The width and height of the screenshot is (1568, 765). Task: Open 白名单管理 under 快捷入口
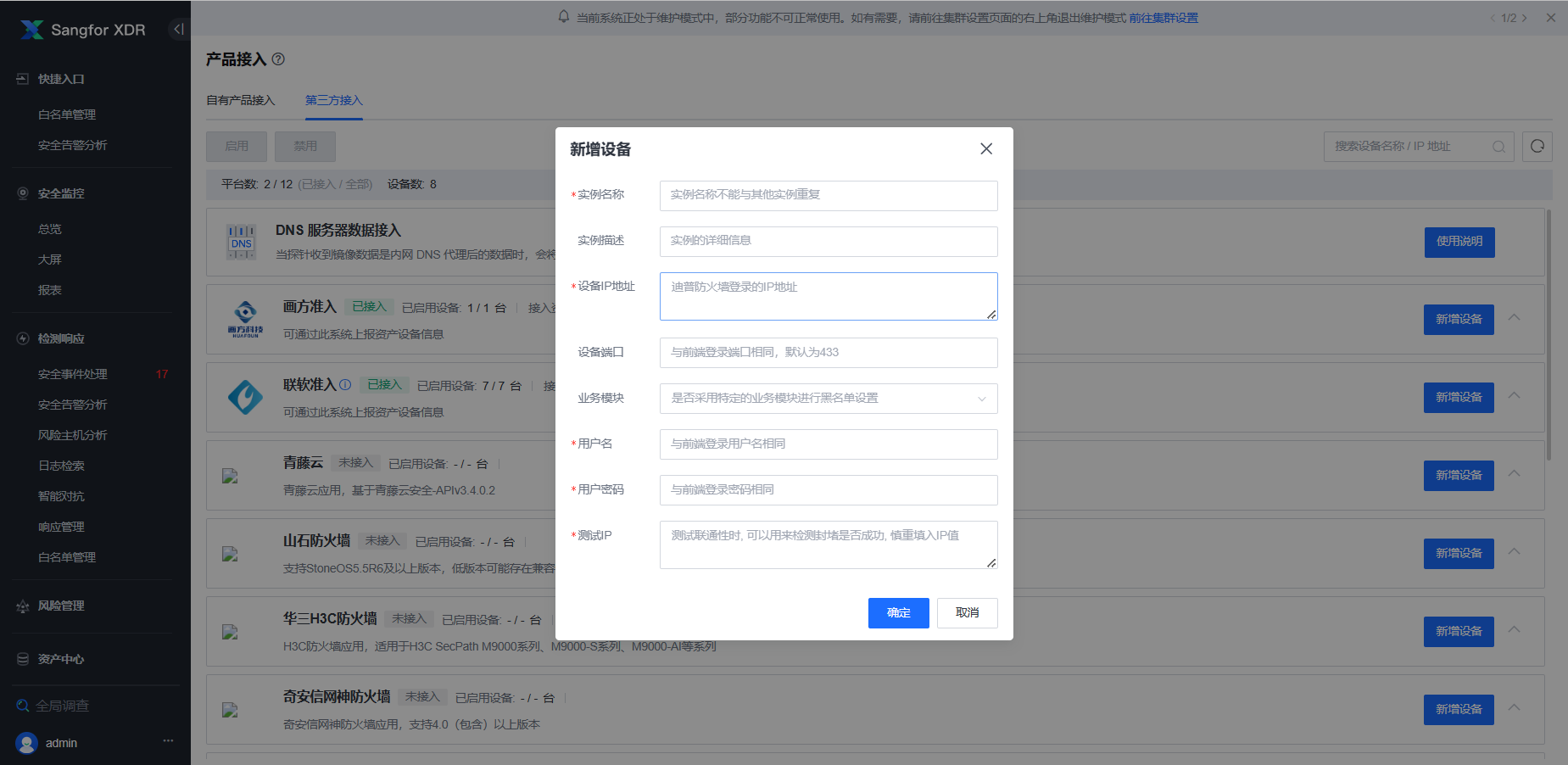point(67,114)
